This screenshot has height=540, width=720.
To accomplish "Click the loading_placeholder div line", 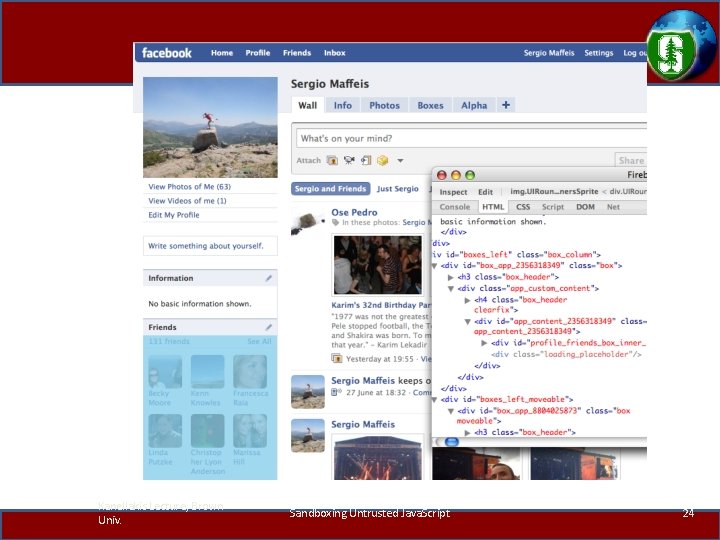I will click(x=566, y=354).
